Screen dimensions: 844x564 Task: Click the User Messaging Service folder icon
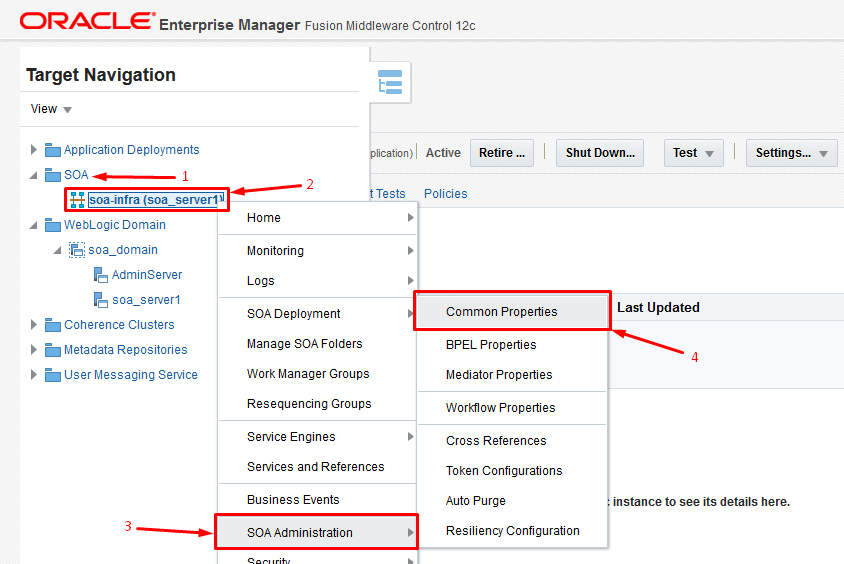tap(52, 375)
